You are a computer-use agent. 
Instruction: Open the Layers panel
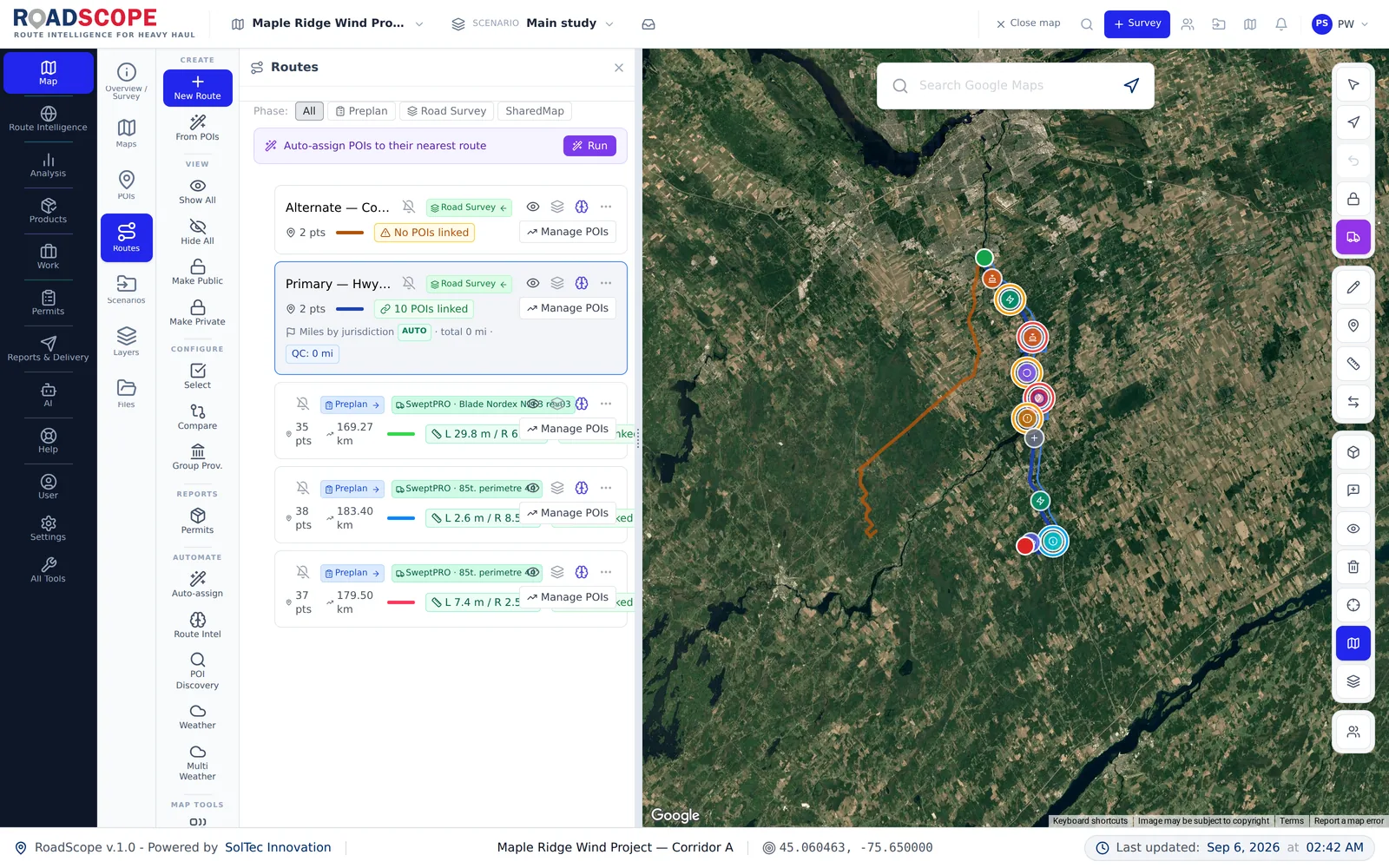point(126,341)
